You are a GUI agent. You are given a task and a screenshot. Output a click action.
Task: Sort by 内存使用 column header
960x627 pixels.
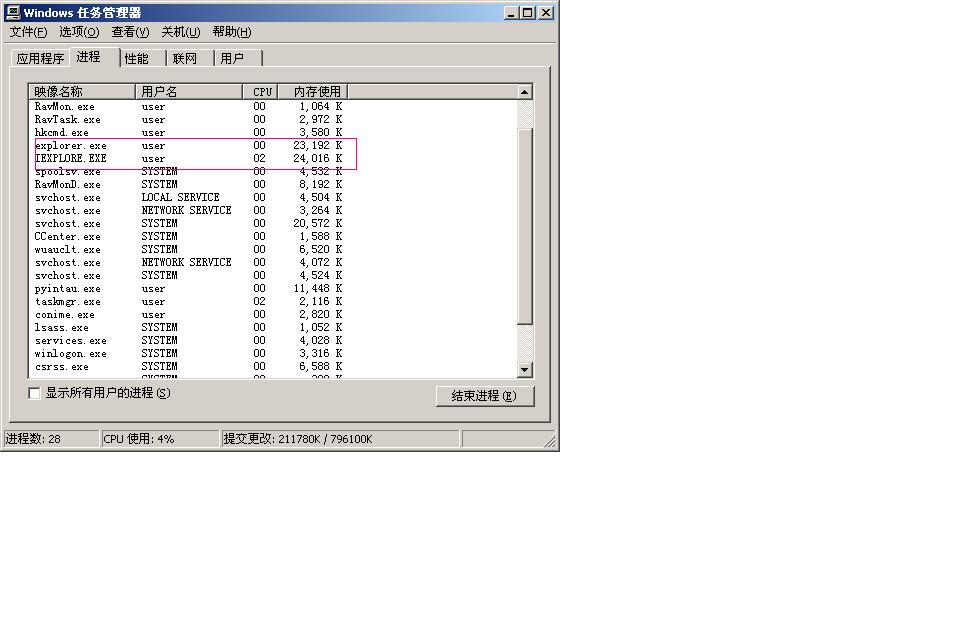(x=313, y=92)
